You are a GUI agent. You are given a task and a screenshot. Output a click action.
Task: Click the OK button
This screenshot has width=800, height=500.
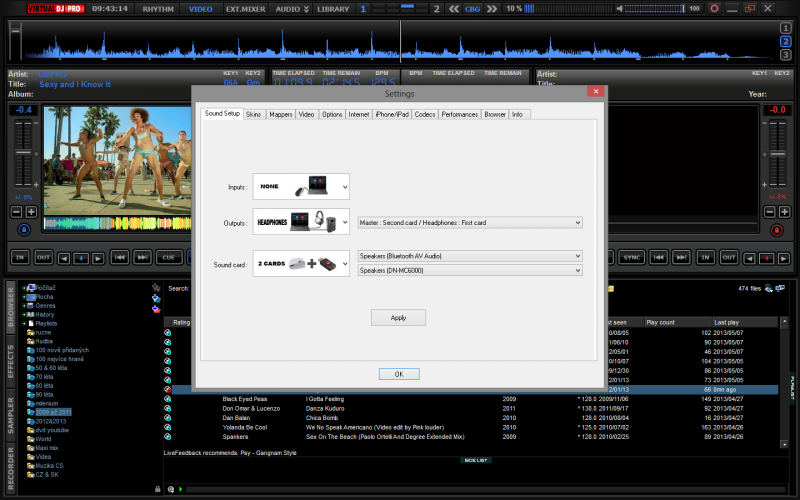[x=398, y=374]
